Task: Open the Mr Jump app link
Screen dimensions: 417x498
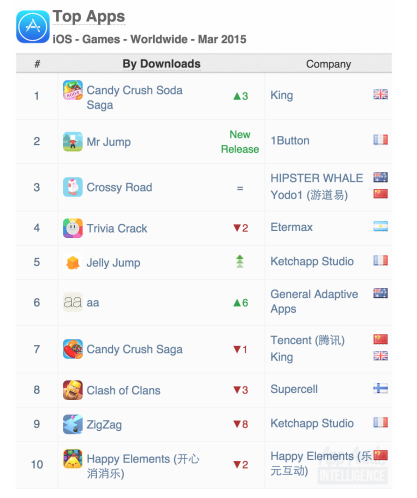Action: click(x=109, y=142)
